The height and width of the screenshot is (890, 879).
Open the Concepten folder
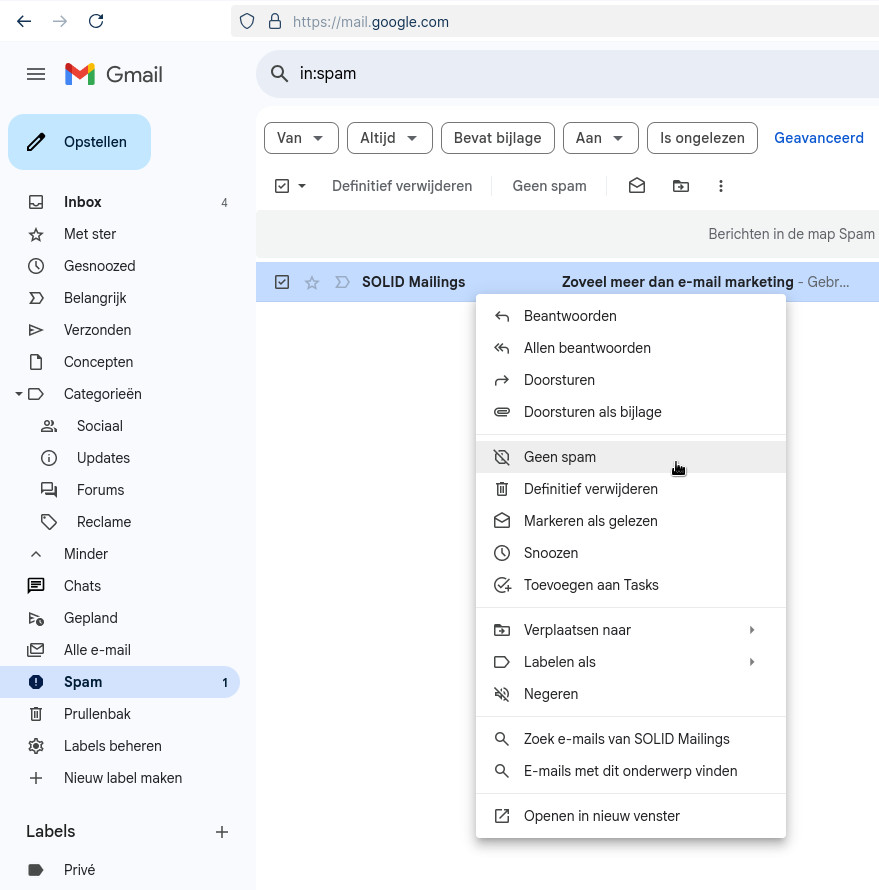click(120, 362)
